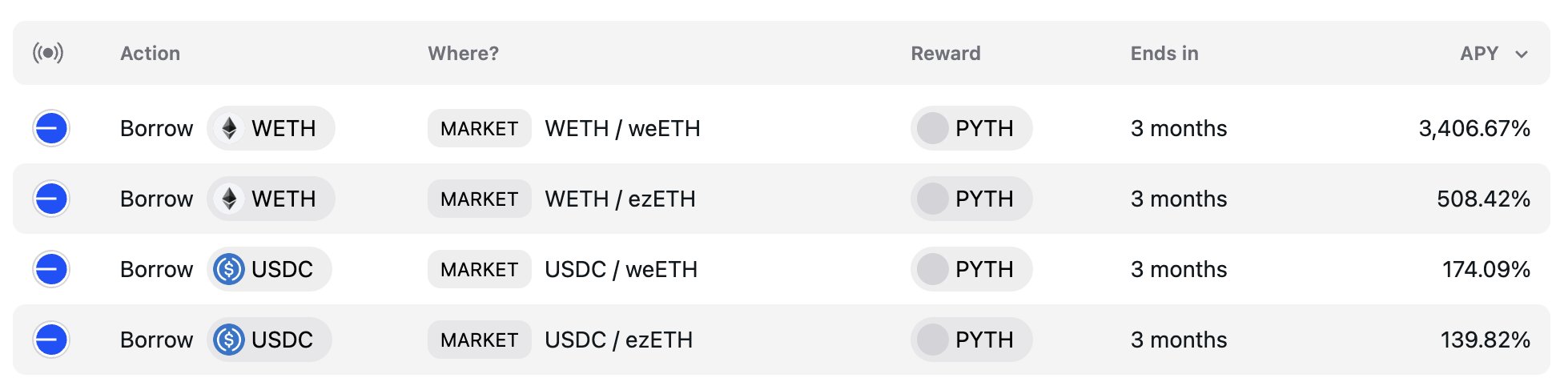Click Ethereum icon in the first WETH chip
This screenshot has height=386, width=1568.
(229, 128)
